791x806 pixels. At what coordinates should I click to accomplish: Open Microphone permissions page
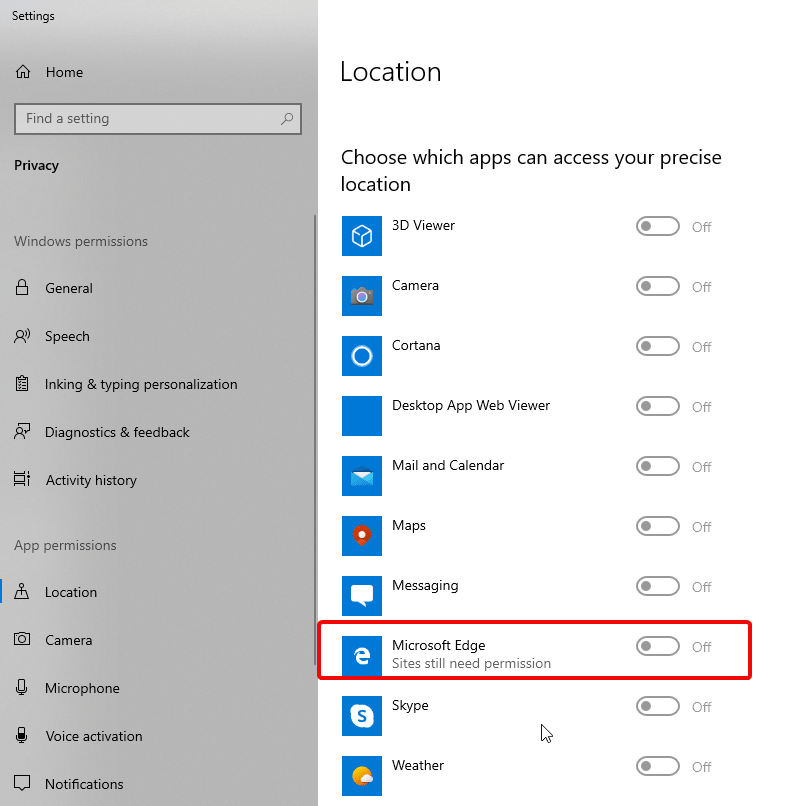(157, 688)
